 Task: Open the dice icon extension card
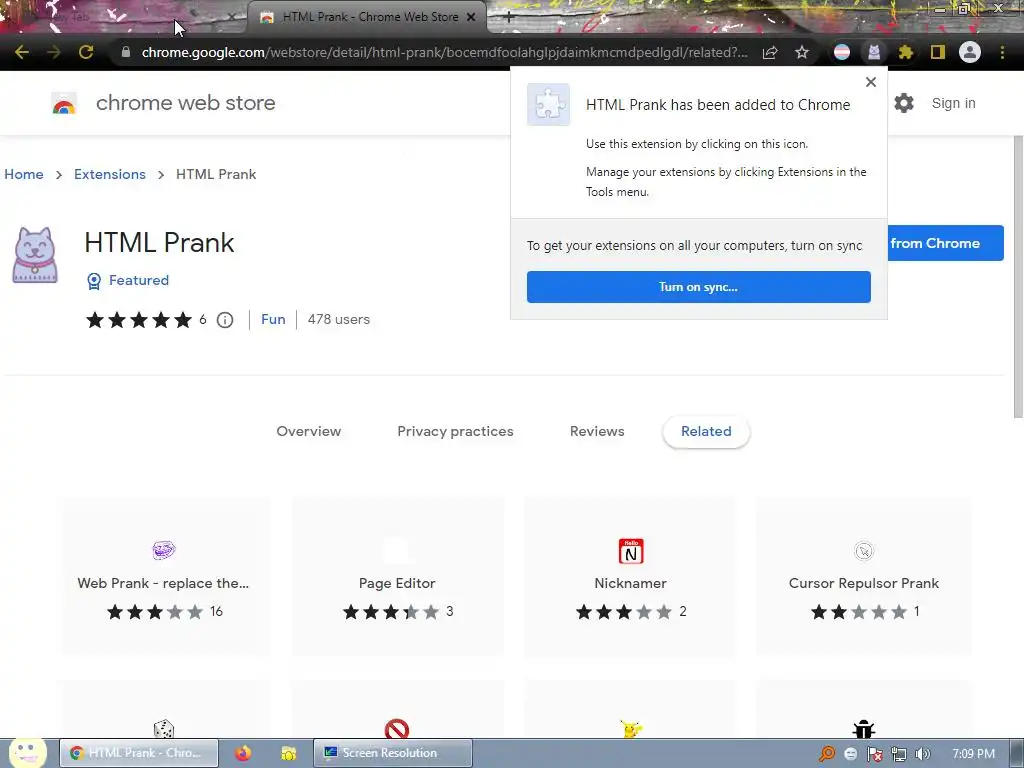[x=163, y=728]
